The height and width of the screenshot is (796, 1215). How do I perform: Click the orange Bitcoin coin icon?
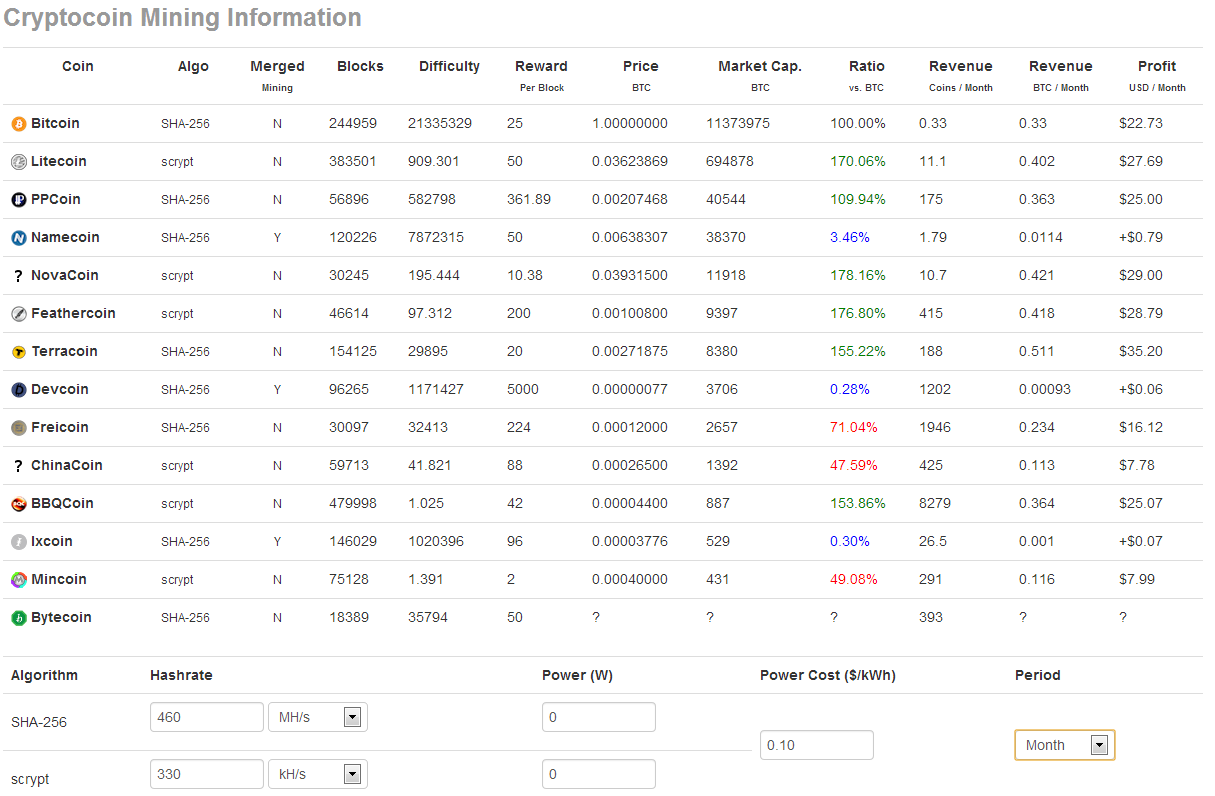click(x=18, y=124)
